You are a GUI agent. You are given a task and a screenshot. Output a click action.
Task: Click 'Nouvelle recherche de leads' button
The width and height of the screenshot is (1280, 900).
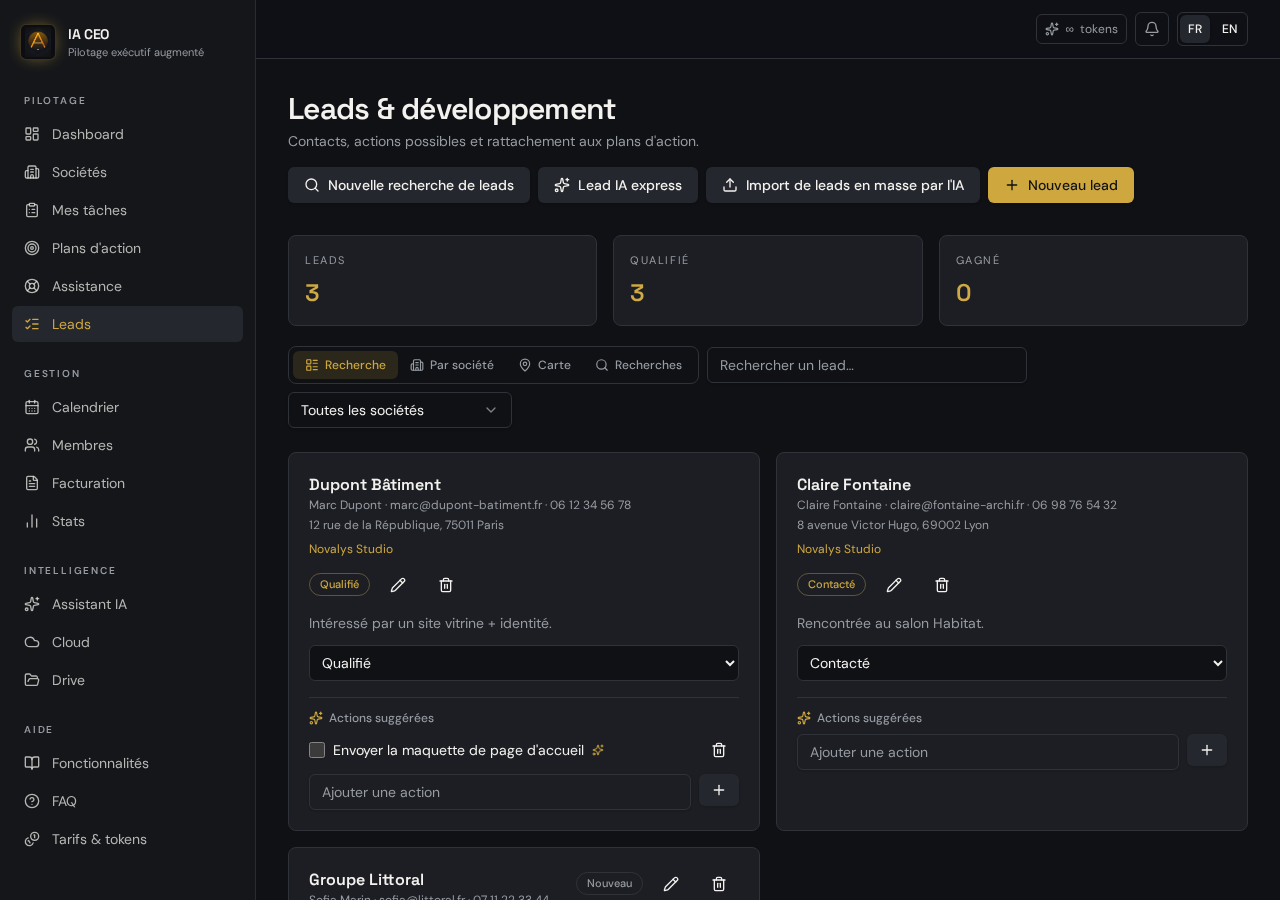(409, 185)
